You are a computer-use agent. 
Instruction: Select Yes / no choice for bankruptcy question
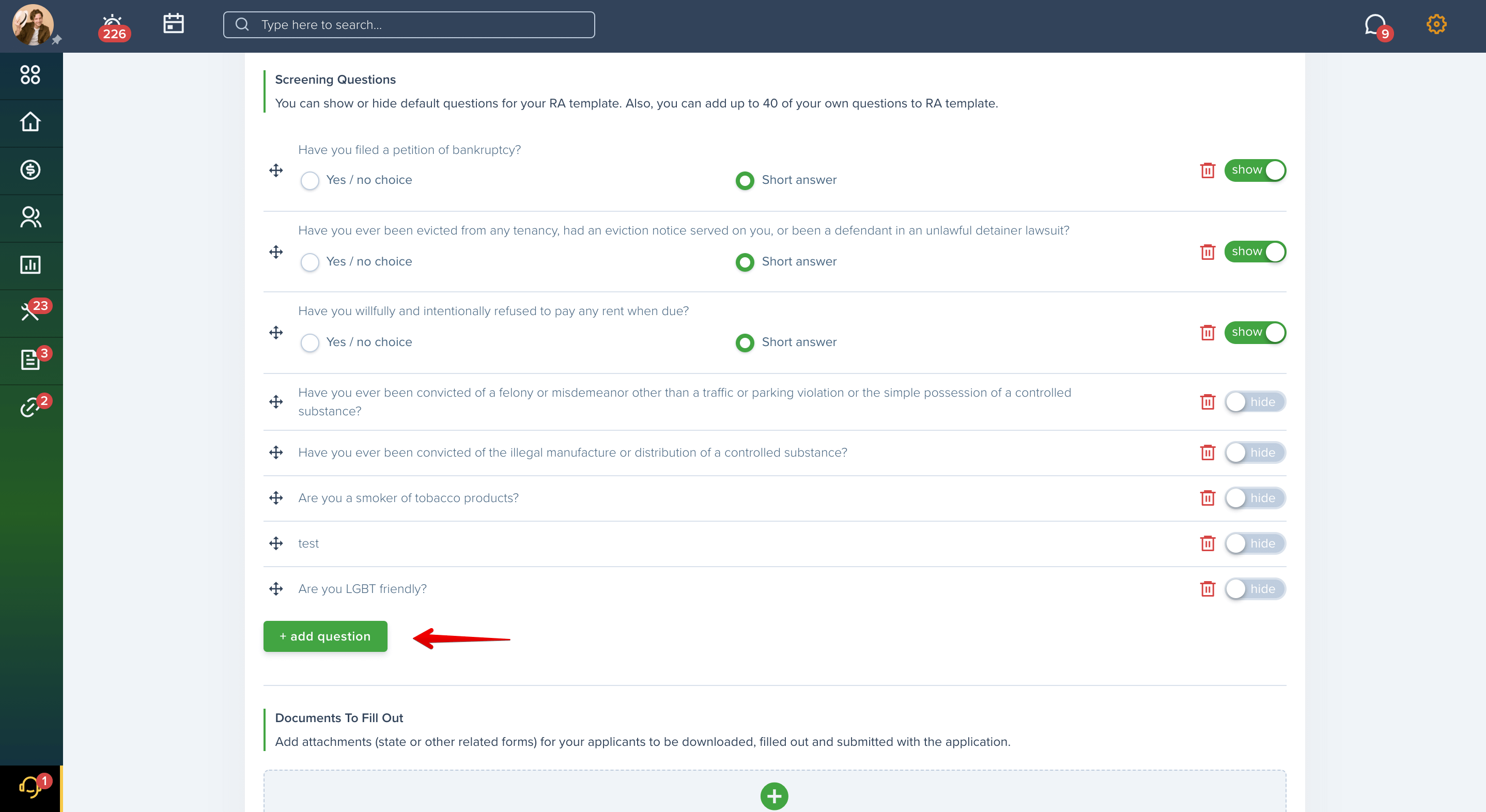coord(310,180)
